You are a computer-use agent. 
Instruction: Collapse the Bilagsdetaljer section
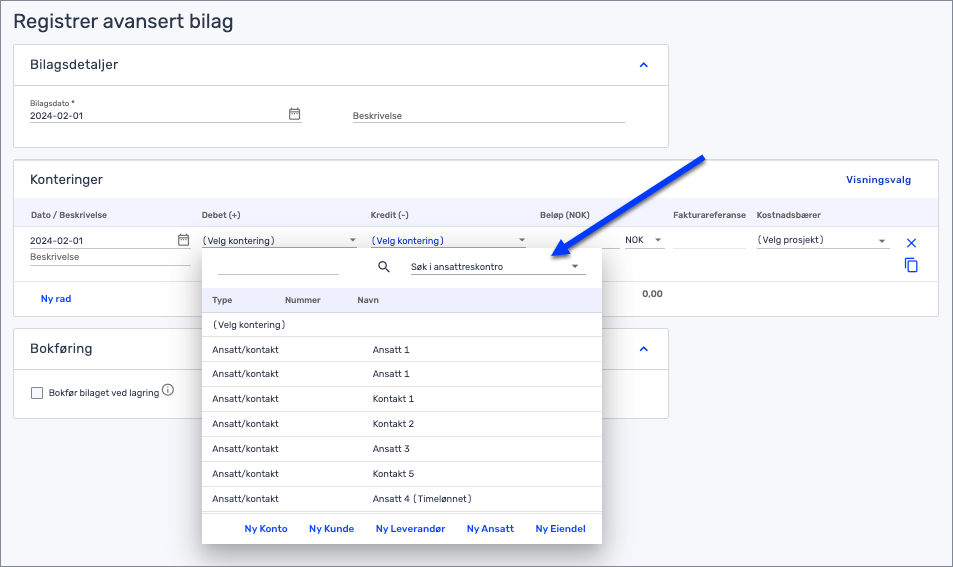[x=643, y=65]
